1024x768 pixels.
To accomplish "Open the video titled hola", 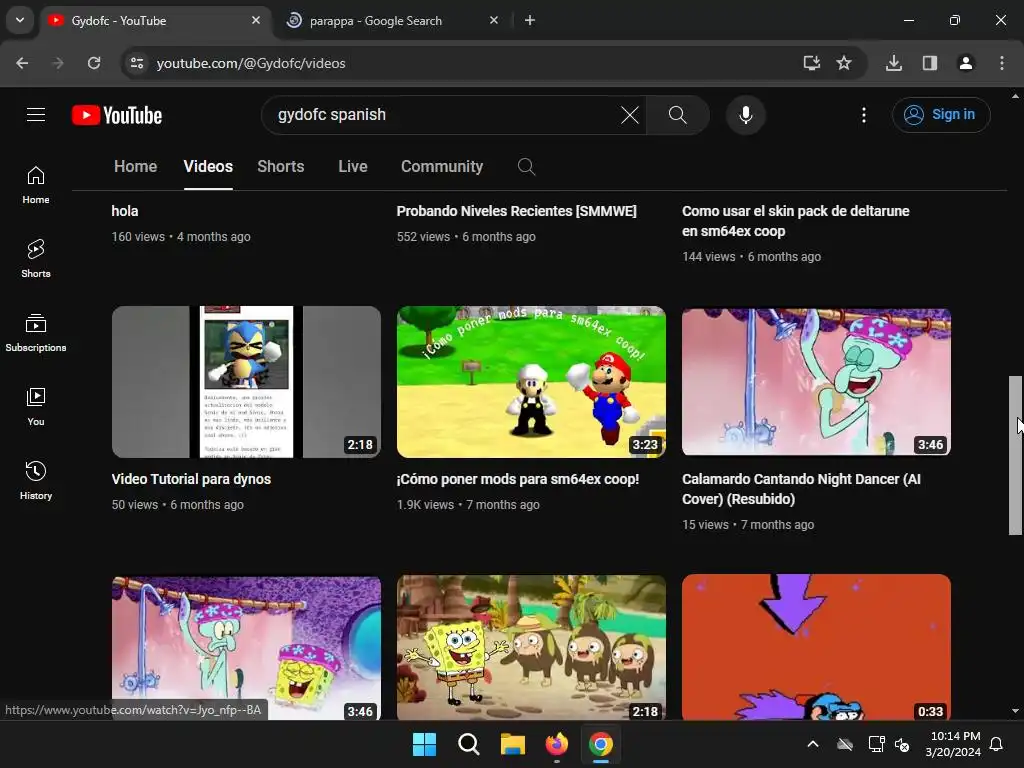I will pyautogui.click(x=125, y=211).
